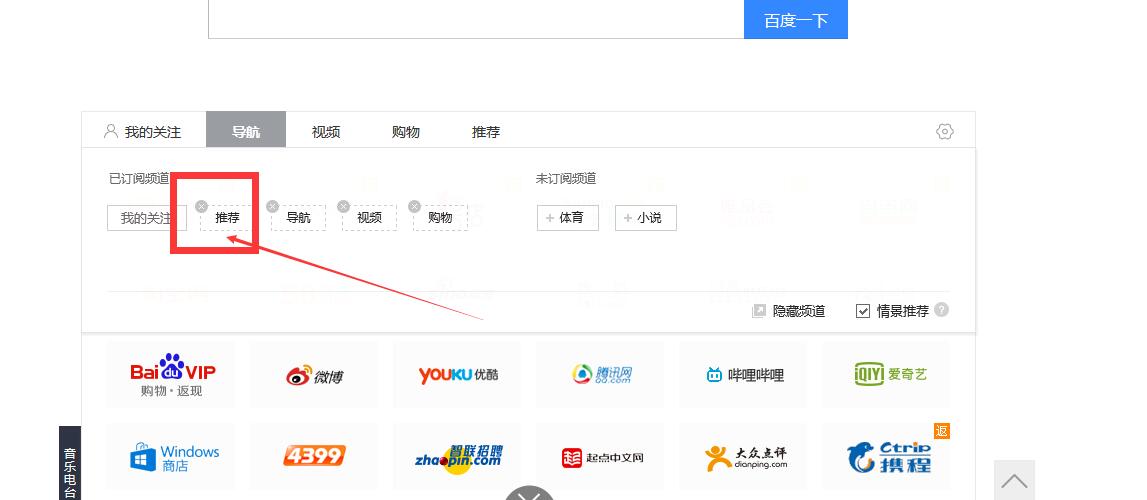Screen dimensions: 1147x500
Task: Select the 视频 subscribed channel chip
Action: [369, 218]
